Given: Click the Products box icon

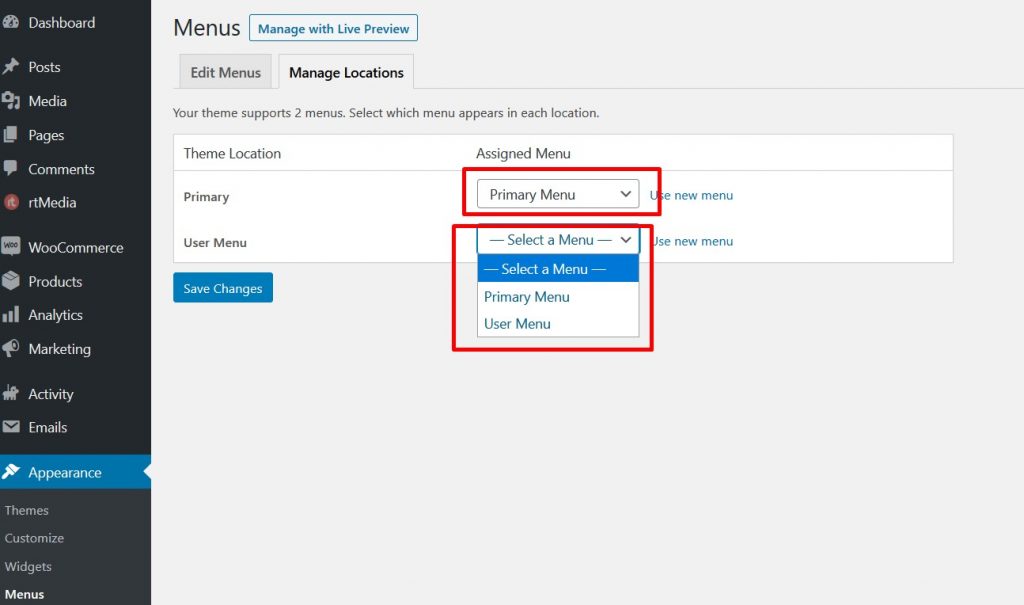Looking at the screenshot, I should tap(10, 281).
